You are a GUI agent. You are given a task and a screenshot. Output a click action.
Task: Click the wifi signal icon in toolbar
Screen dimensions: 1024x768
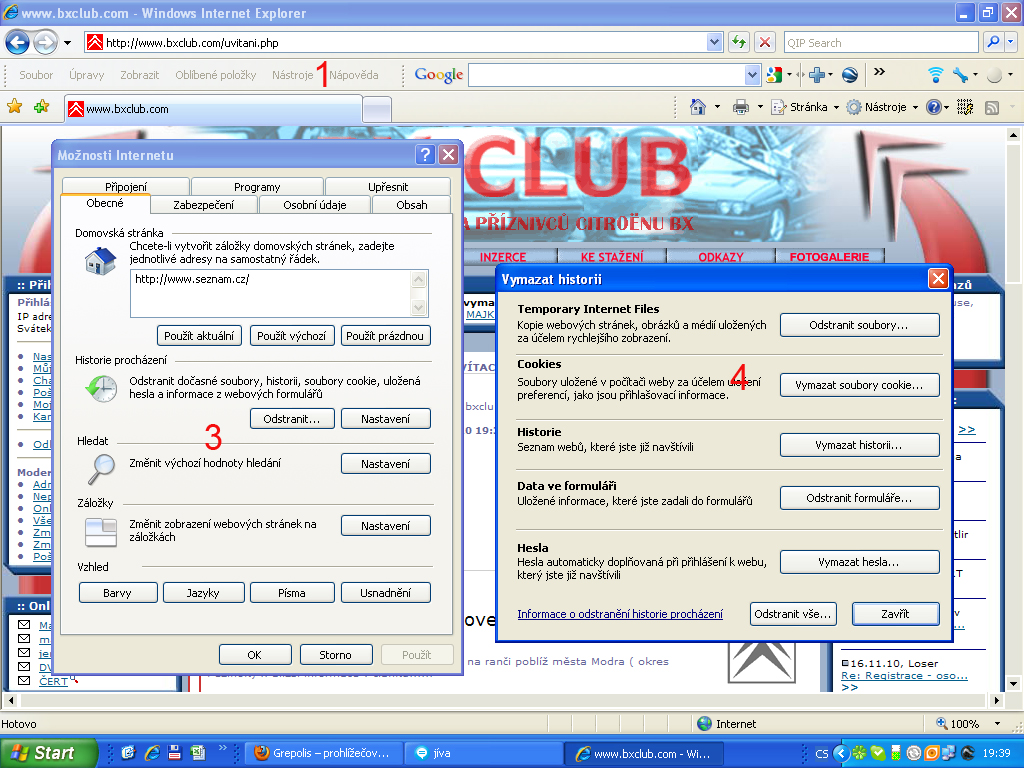(x=935, y=75)
